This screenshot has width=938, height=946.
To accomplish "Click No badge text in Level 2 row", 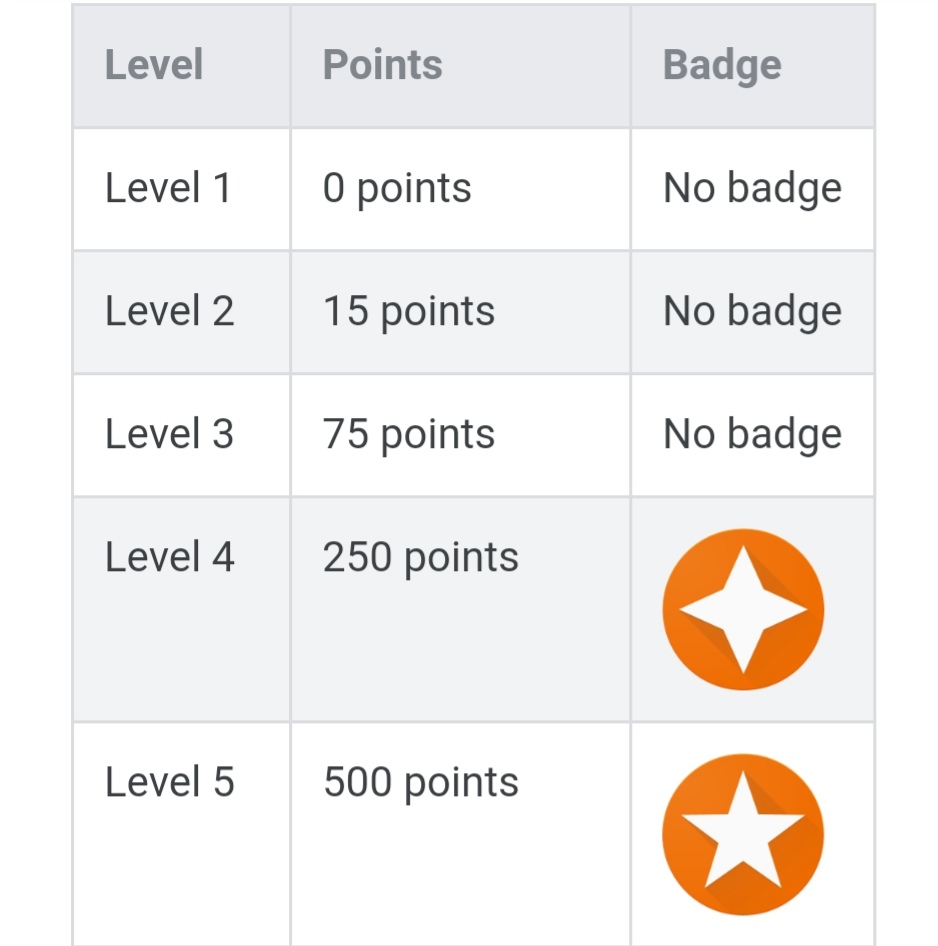I will point(752,312).
